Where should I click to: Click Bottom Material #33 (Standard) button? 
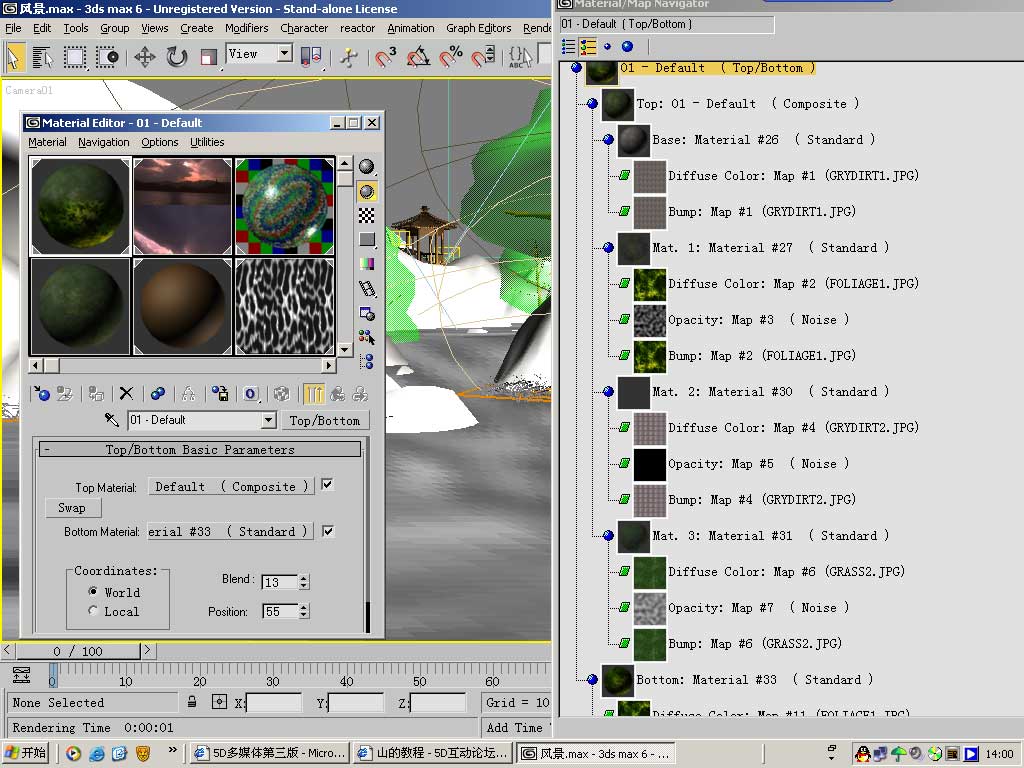tap(231, 531)
